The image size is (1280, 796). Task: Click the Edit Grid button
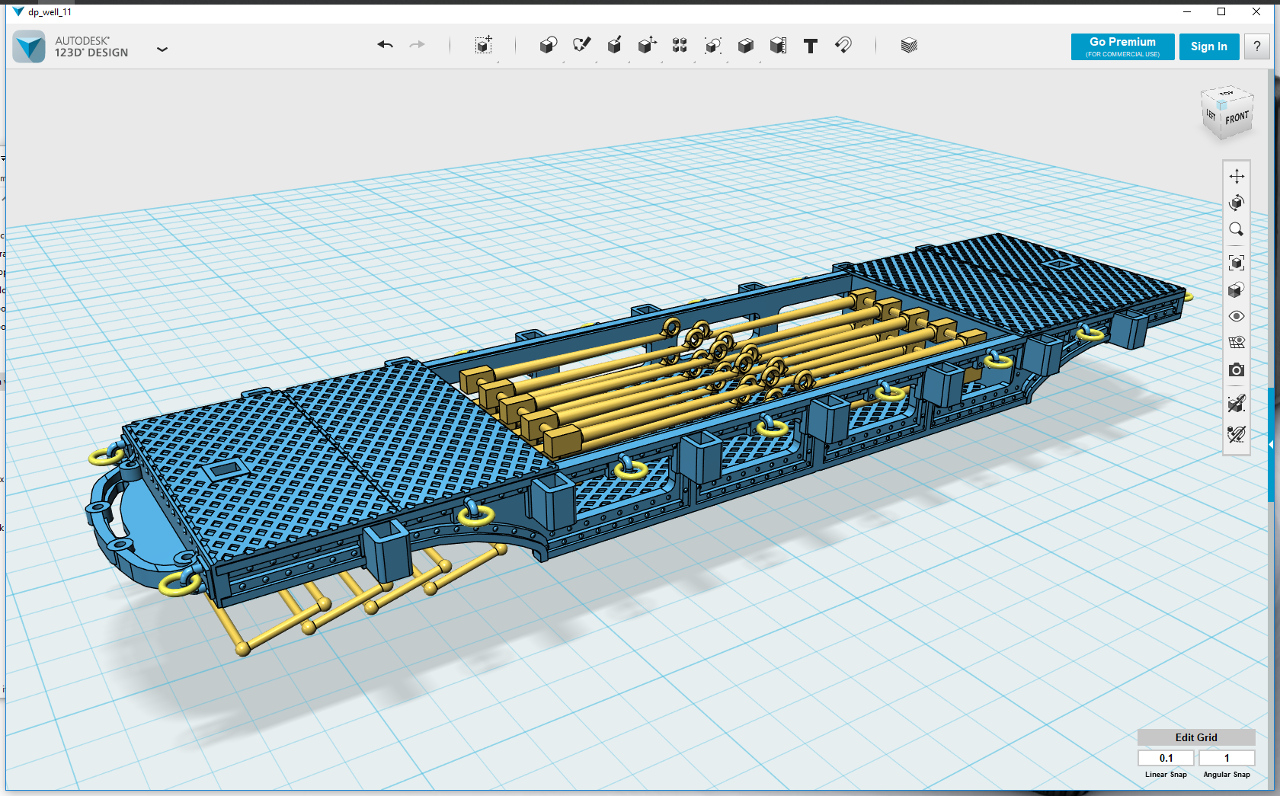[1196, 738]
